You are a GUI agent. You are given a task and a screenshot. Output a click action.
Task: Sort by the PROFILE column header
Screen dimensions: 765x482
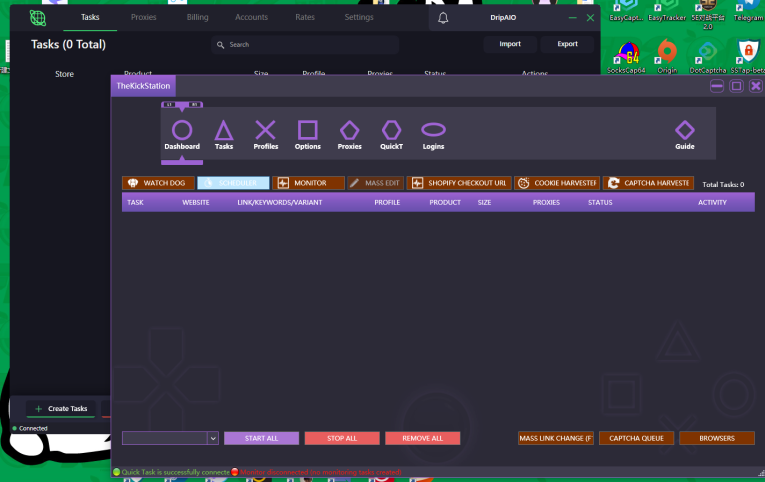click(387, 202)
